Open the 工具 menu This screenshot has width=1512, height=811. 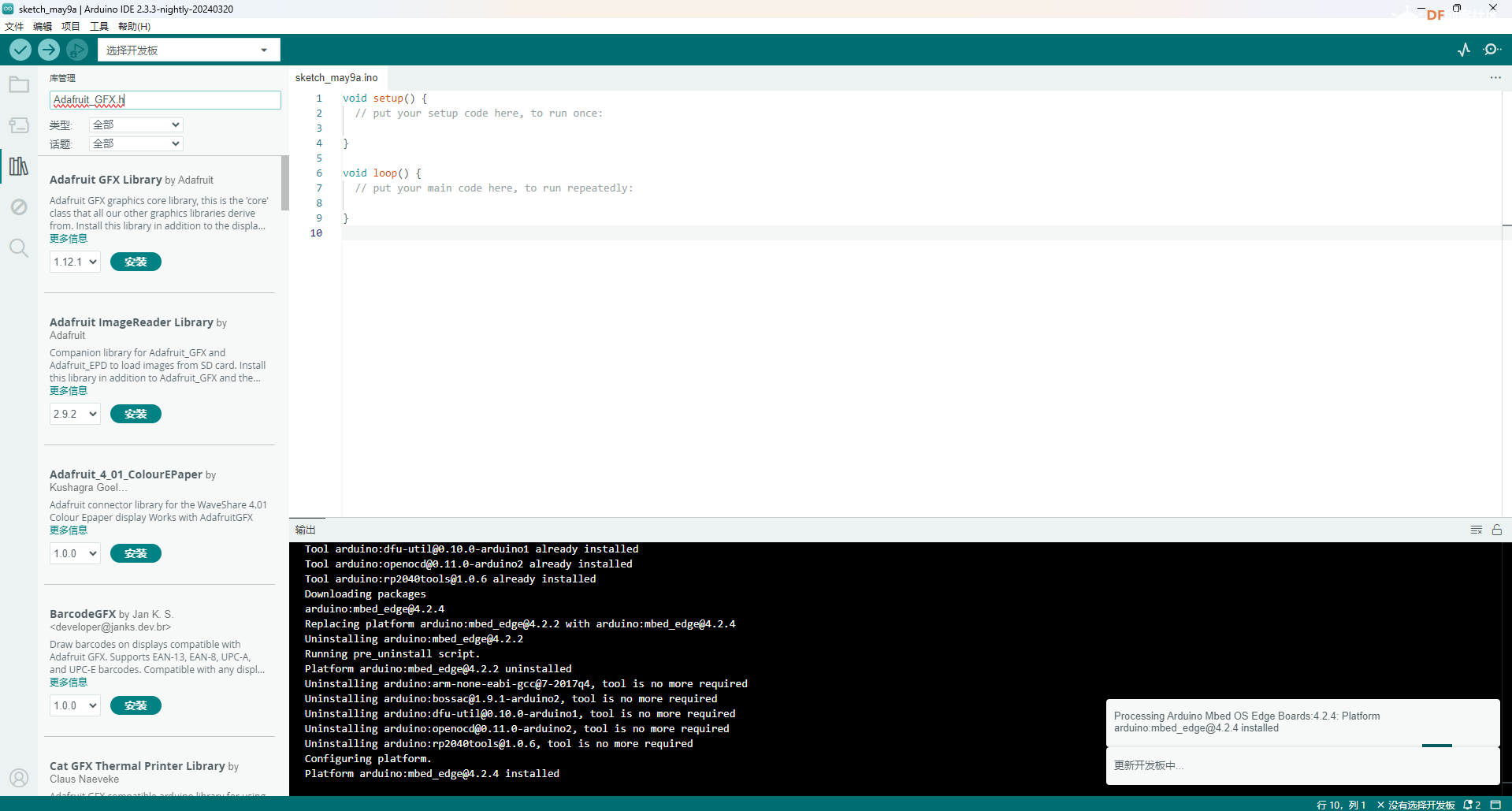[99, 26]
